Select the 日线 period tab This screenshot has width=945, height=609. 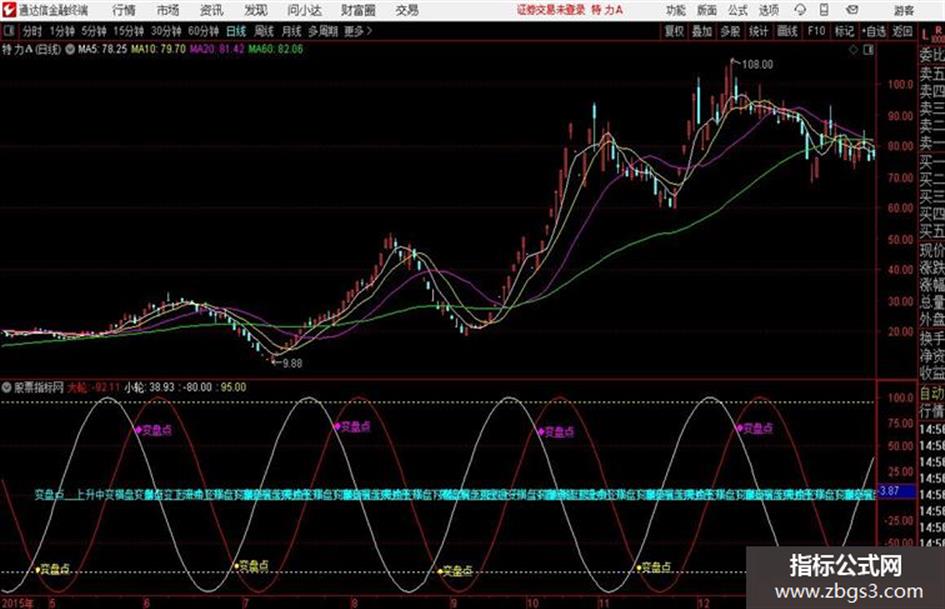coord(236,31)
